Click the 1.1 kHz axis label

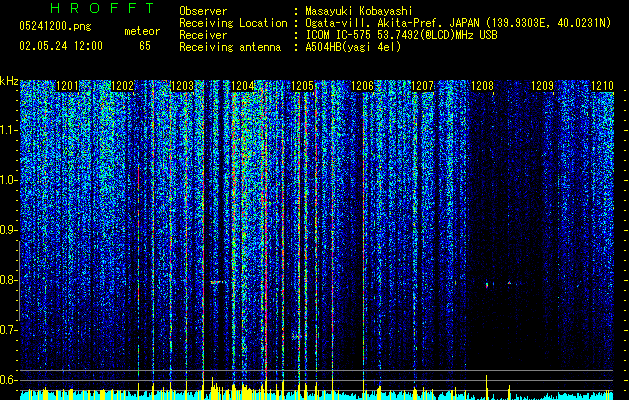coord(9,130)
